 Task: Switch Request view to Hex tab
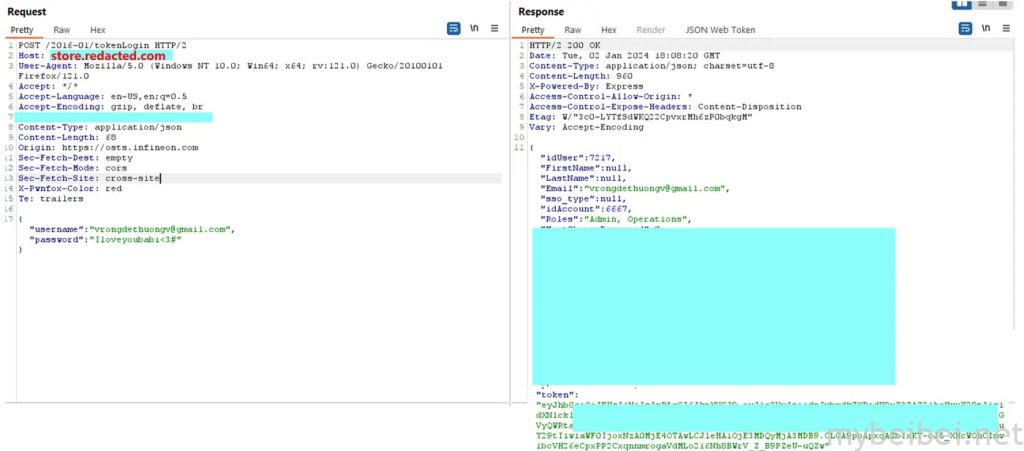click(x=98, y=30)
